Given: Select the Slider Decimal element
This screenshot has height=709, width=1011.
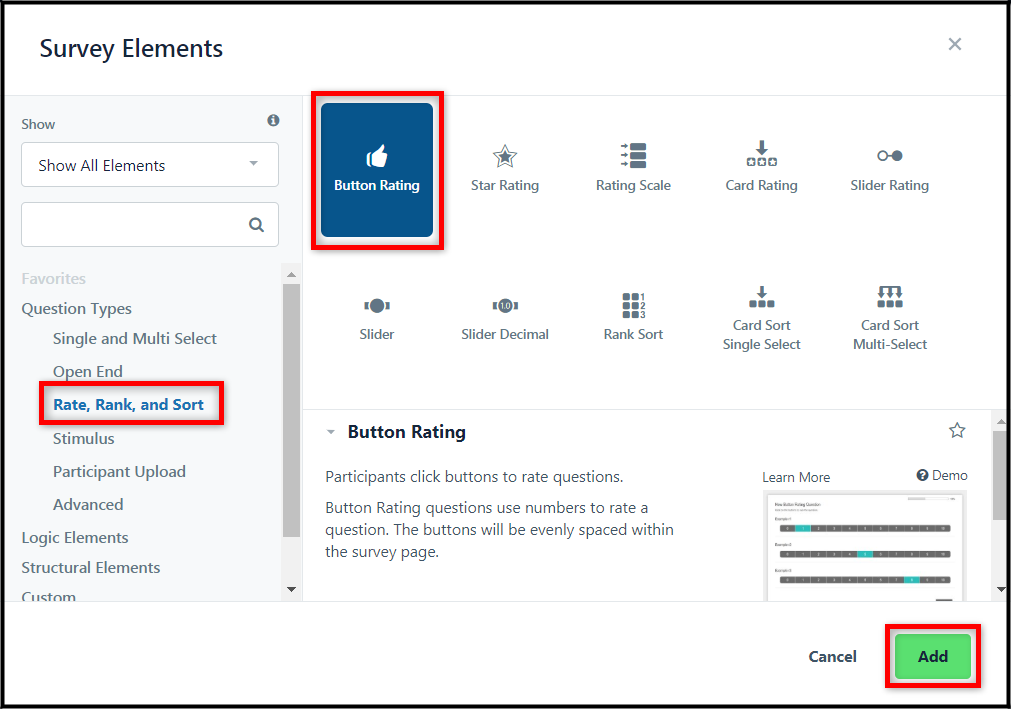Looking at the screenshot, I should click(x=504, y=318).
